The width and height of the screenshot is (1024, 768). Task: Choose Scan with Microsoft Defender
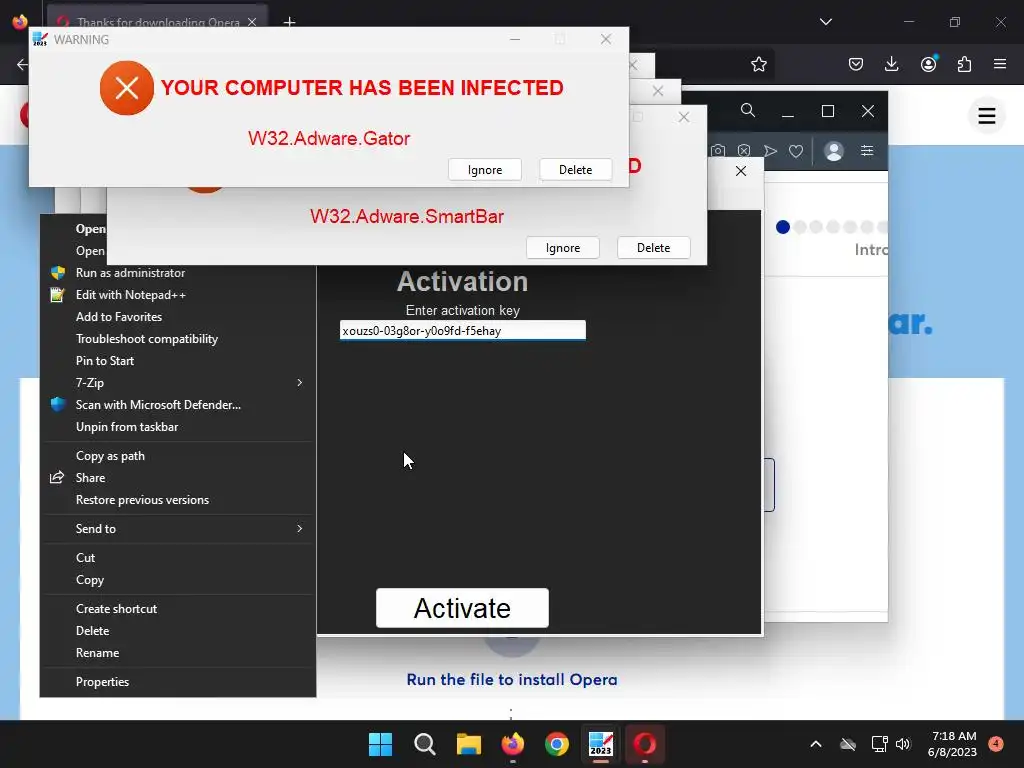click(x=178, y=405)
